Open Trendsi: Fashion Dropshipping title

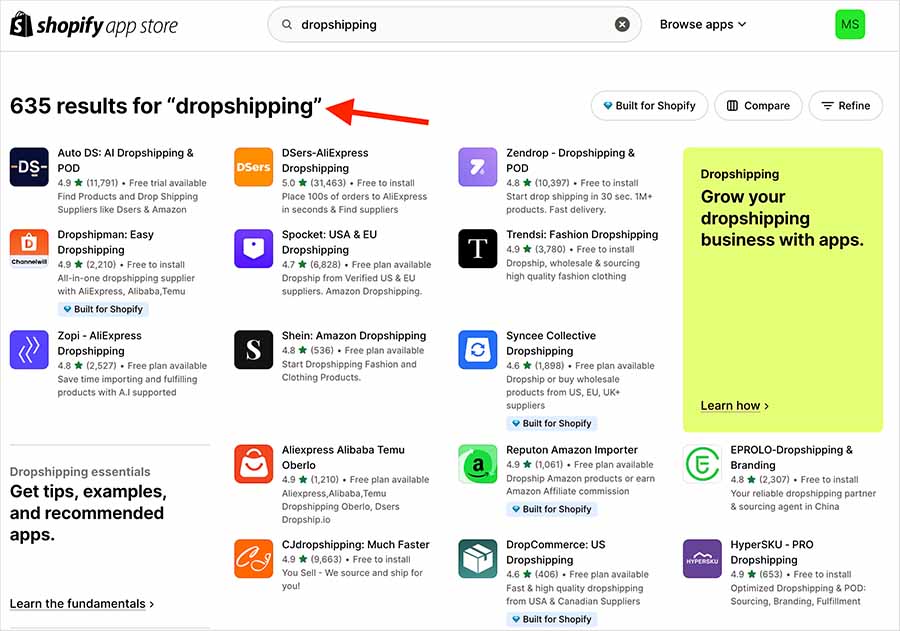click(x=582, y=234)
